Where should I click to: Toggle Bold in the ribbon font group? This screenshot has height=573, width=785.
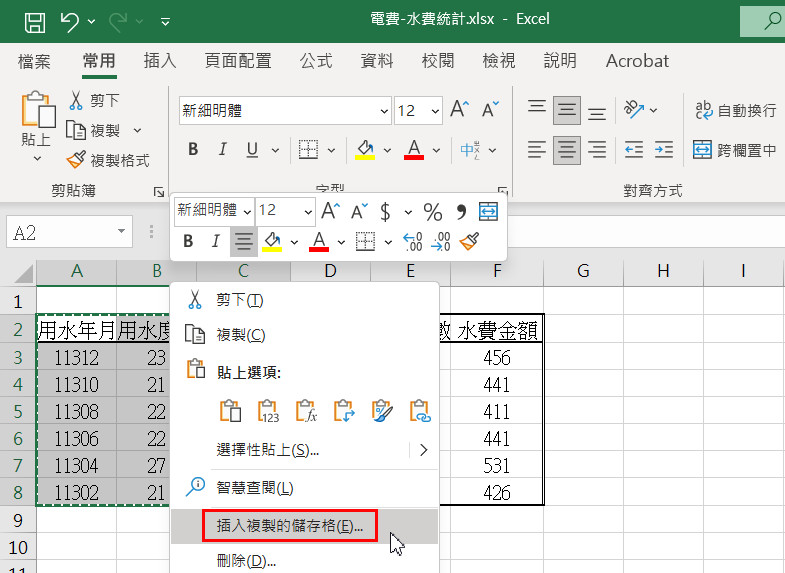(193, 150)
